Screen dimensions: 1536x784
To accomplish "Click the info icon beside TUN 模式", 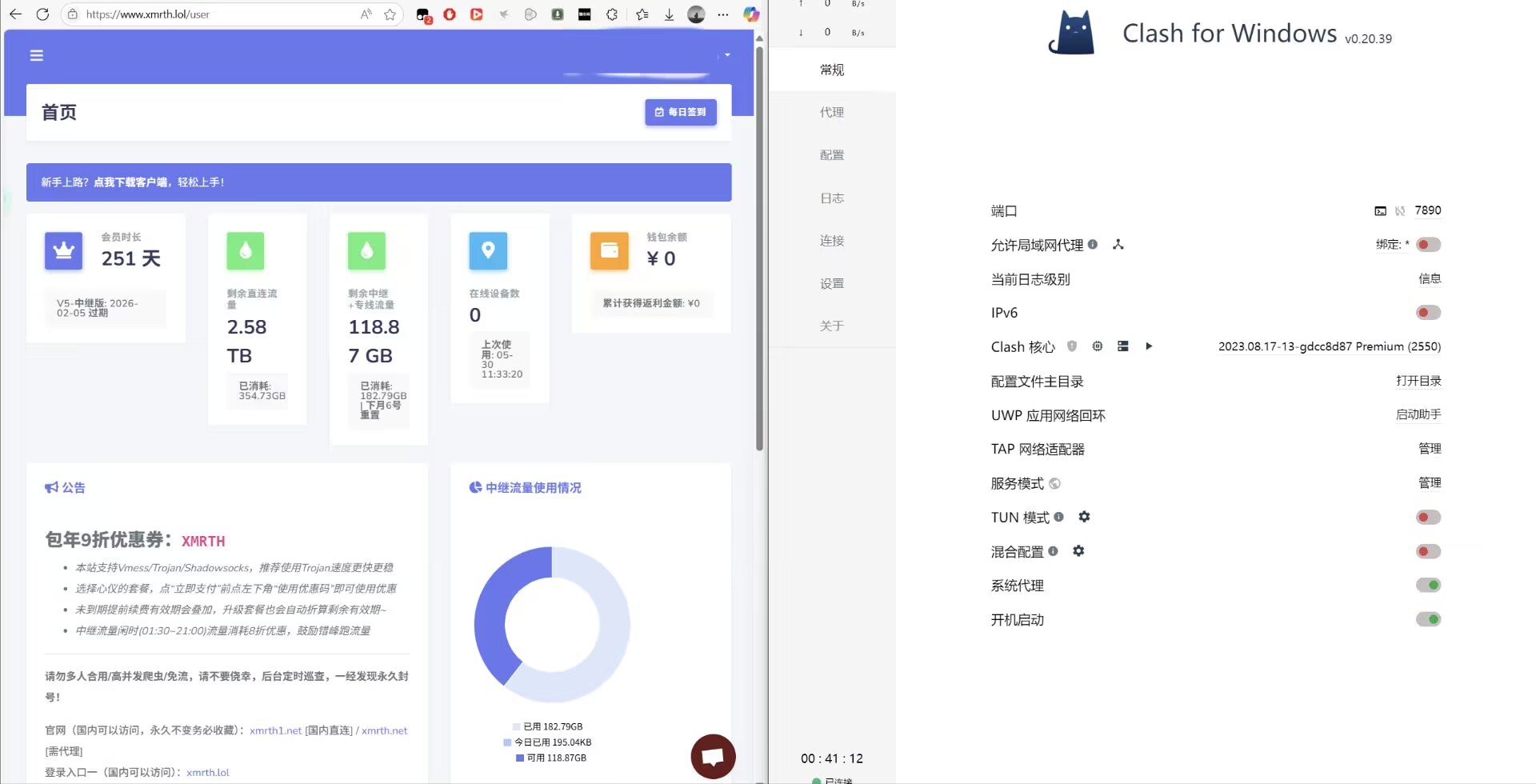I will 1059,517.
